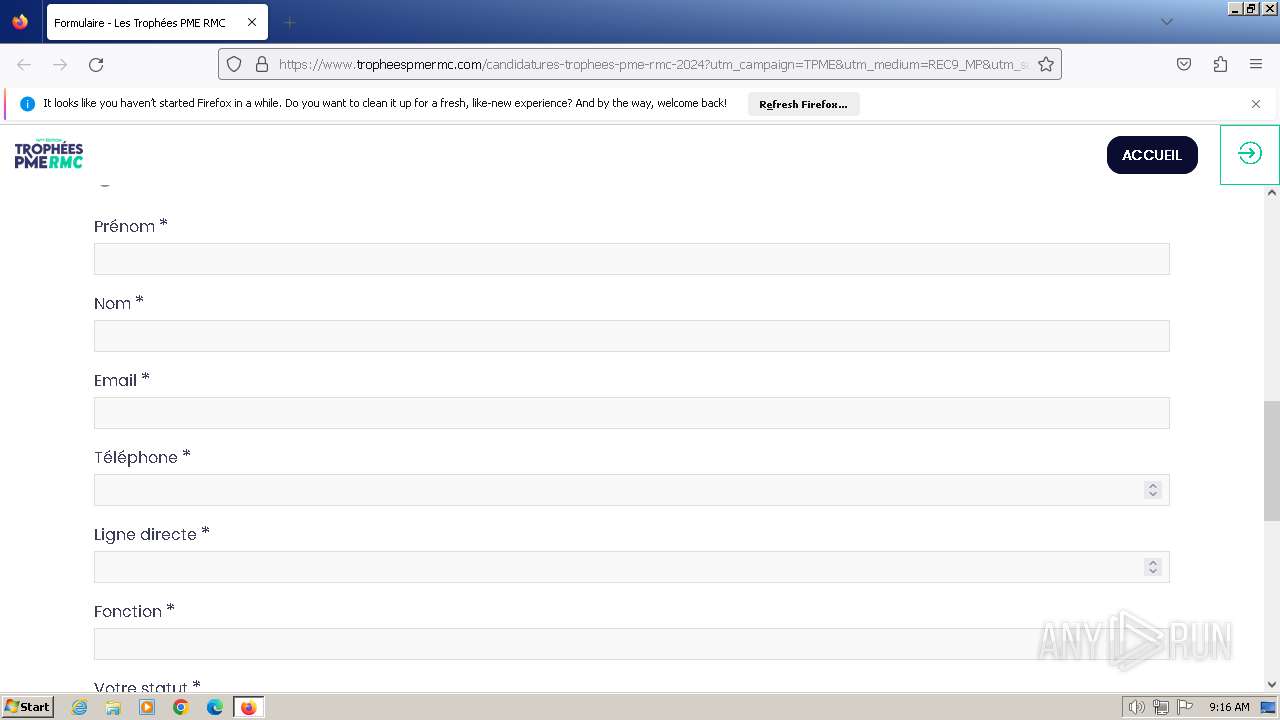
Task: Click the Prénom * label
Action: [131, 226]
